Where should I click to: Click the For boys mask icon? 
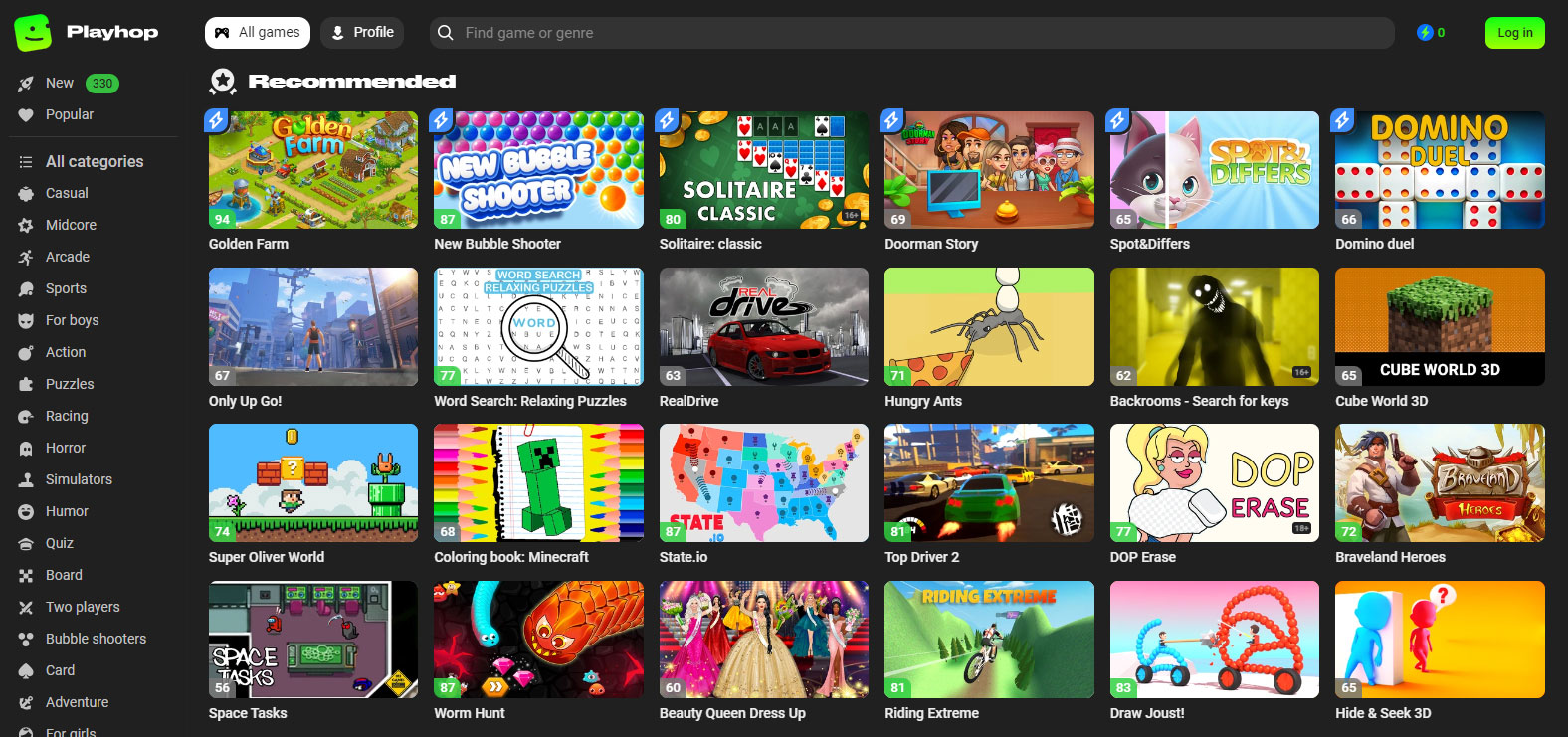26,321
